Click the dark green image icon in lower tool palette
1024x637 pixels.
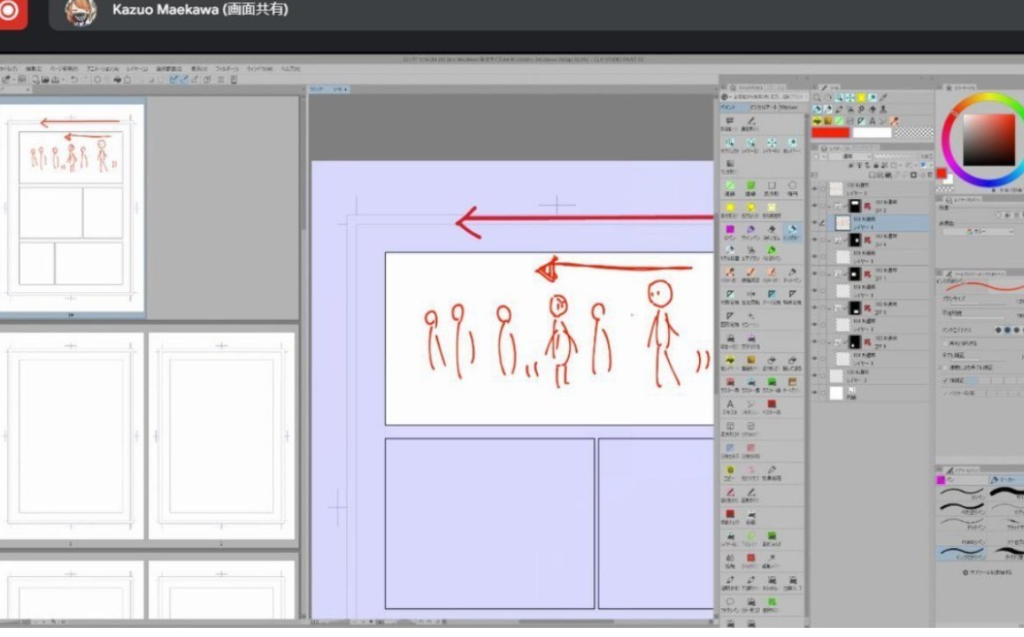click(x=771, y=536)
